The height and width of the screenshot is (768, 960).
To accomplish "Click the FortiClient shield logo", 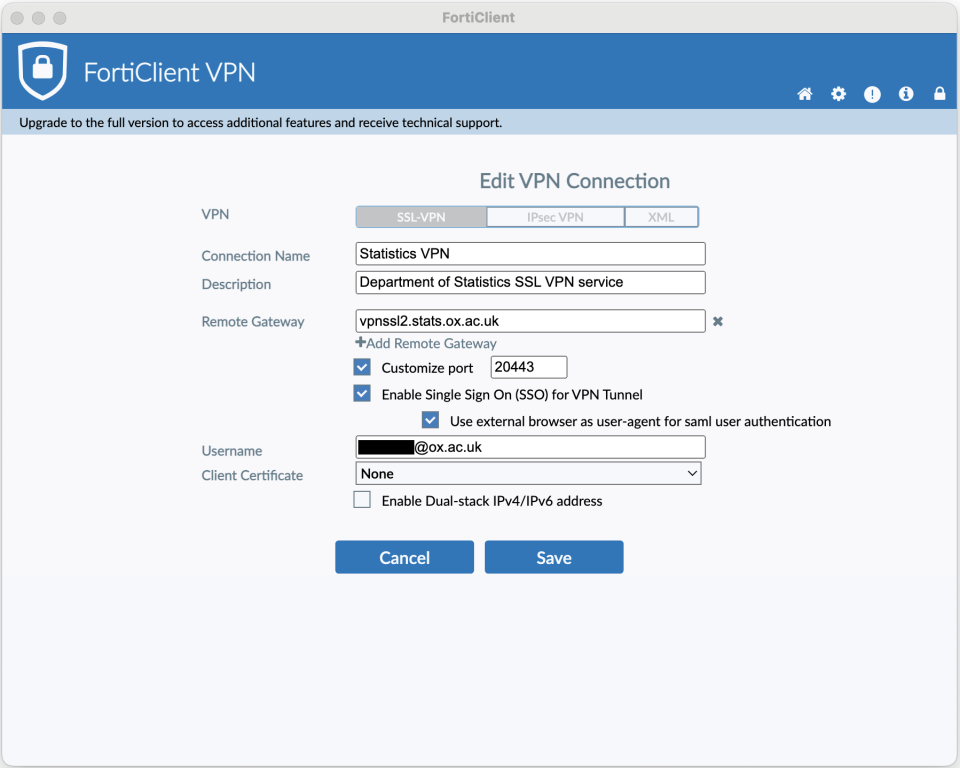I will pyautogui.click(x=42, y=72).
